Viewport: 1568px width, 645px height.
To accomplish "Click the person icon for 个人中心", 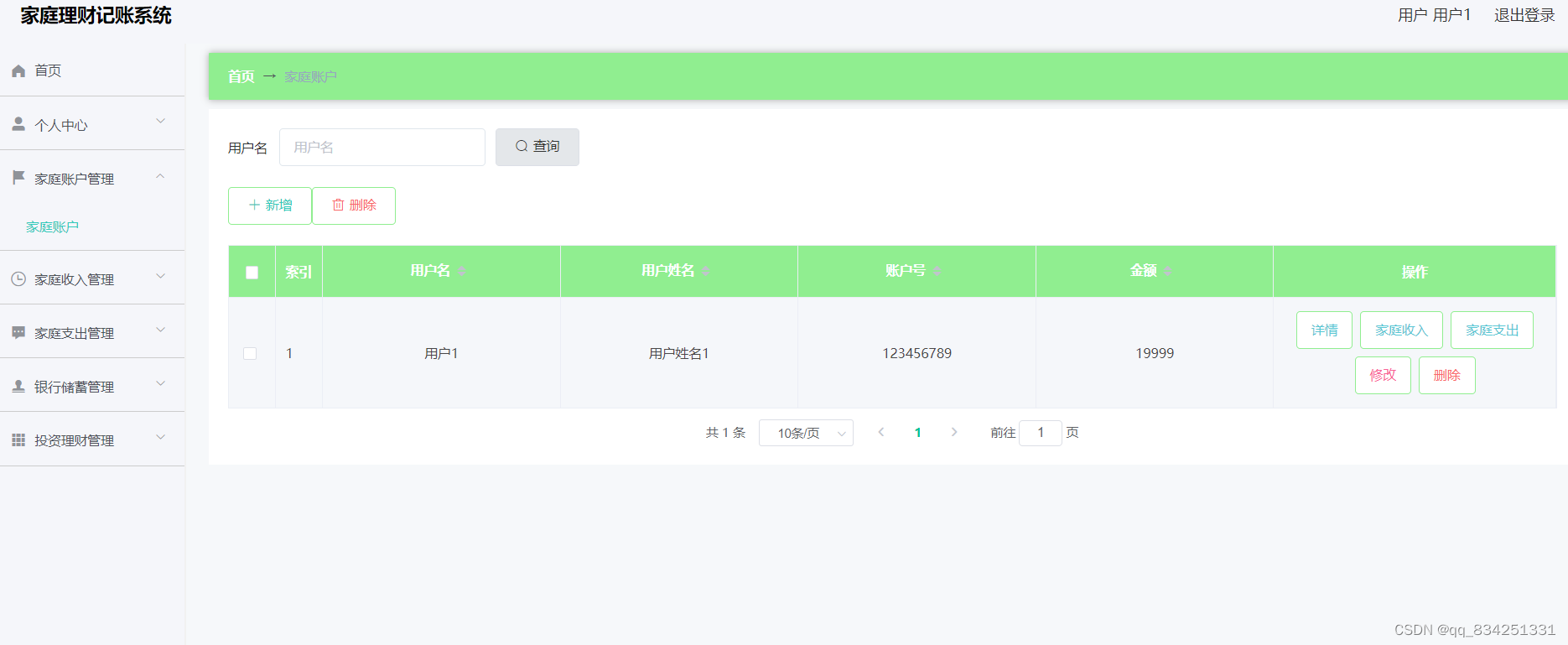I will (18, 124).
